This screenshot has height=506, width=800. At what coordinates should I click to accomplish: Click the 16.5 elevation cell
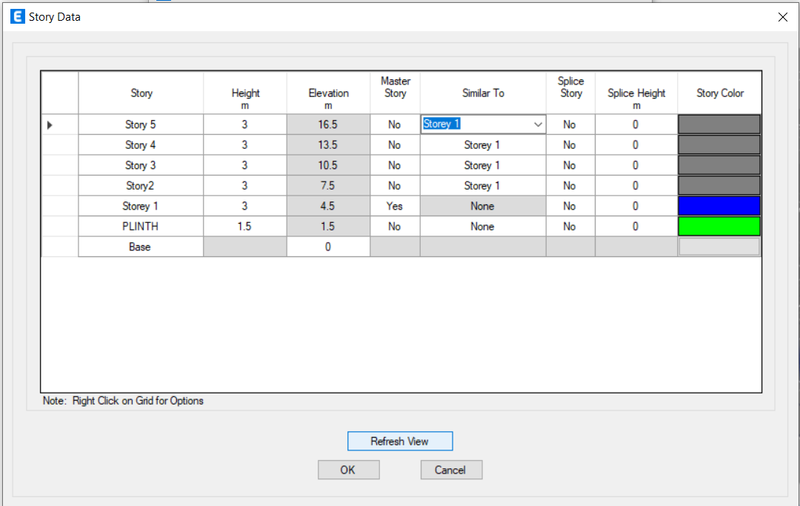tap(328, 124)
